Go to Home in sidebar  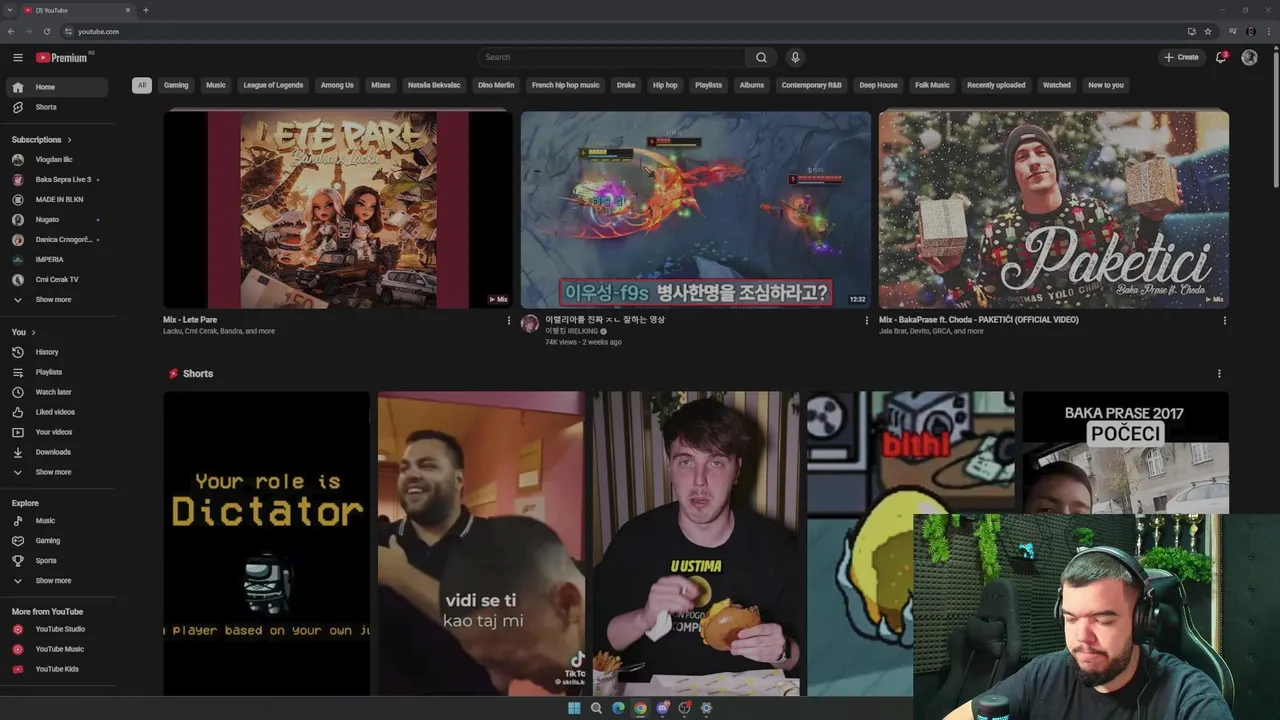[x=57, y=87]
